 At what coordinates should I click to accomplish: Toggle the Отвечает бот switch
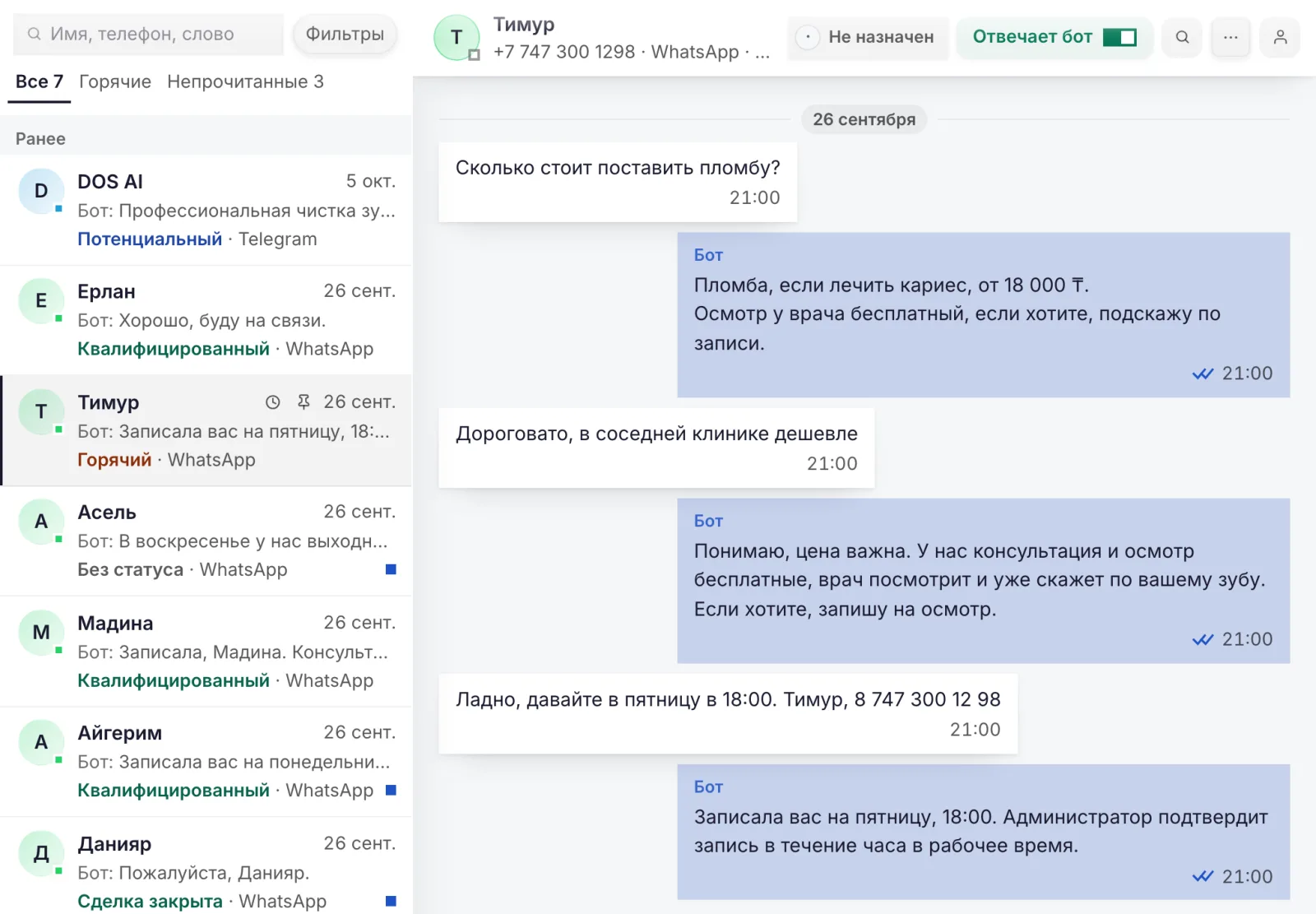click(x=1119, y=37)
